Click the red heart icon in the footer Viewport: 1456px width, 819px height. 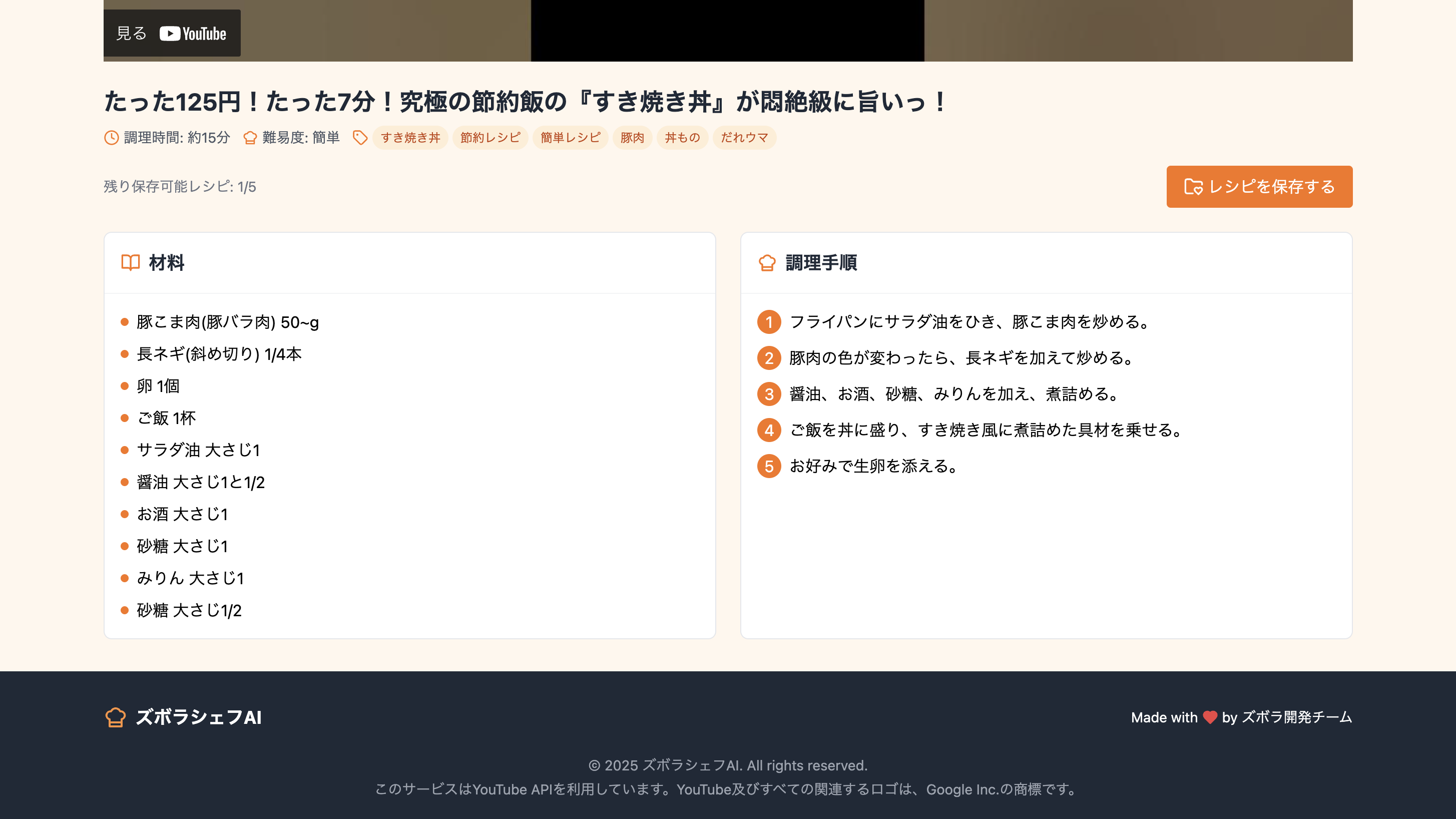click(x=1210, y=717)
